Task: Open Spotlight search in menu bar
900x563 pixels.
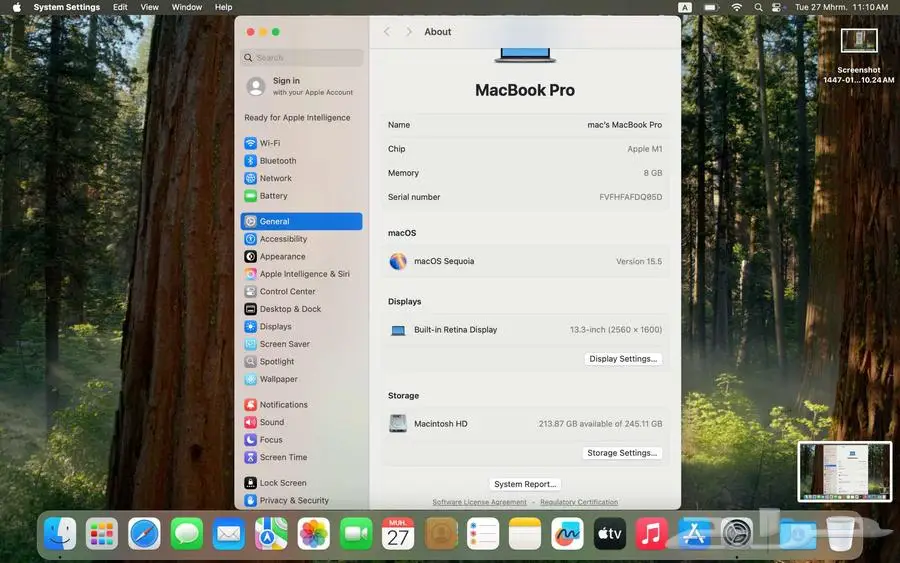Action: 758,7
